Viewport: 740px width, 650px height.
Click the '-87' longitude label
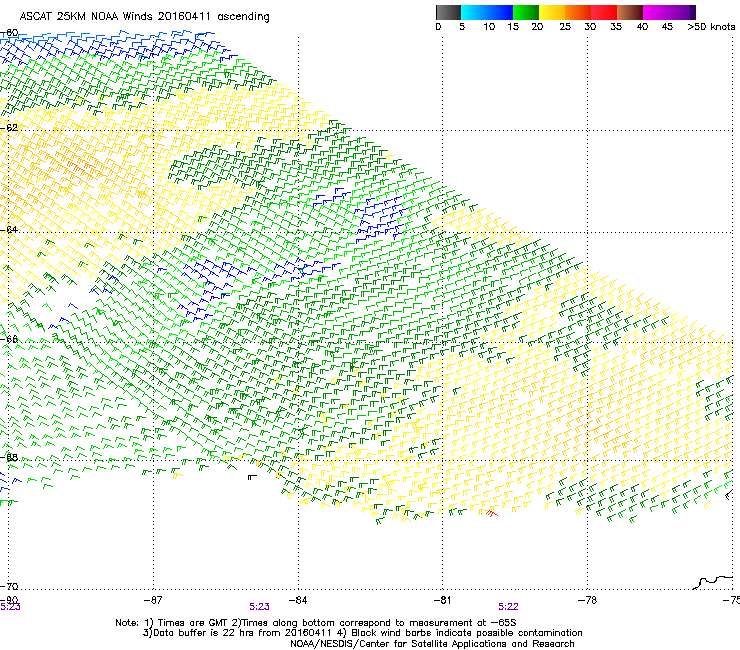point(153,600)
